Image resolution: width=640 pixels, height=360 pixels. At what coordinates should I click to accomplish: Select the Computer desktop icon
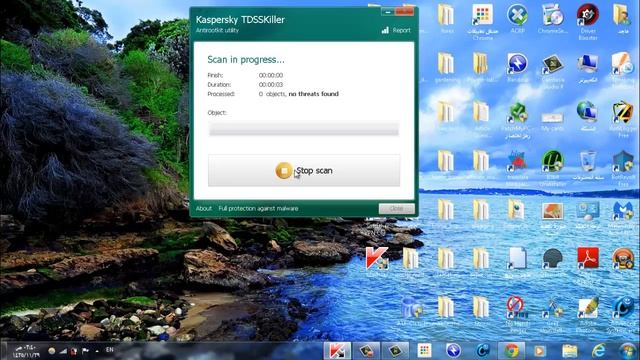pyautogui.click(x=588, y=64)
